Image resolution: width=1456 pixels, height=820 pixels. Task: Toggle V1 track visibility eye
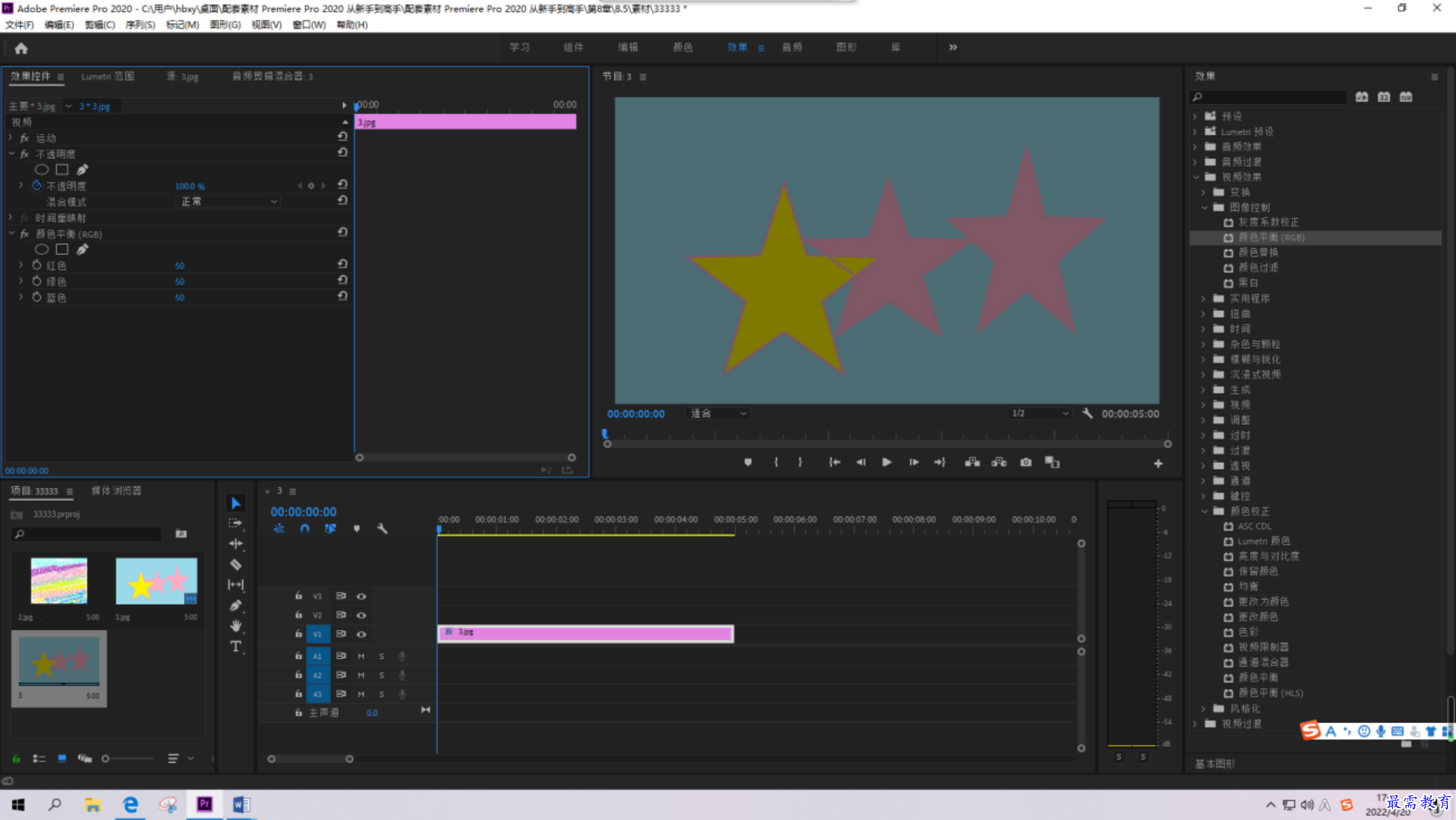click(361, 634)
